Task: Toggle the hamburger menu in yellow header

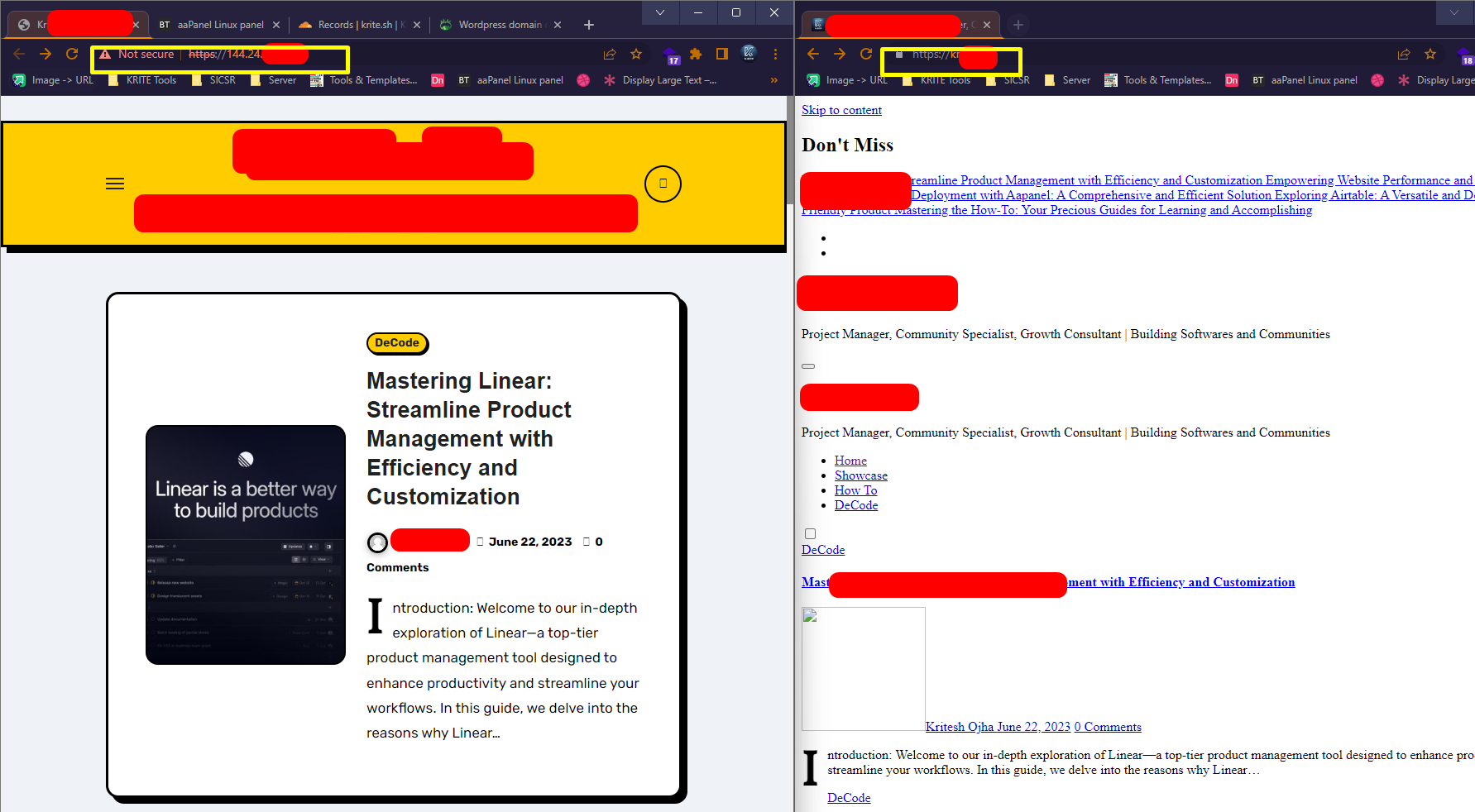Action: click(115, 184)
